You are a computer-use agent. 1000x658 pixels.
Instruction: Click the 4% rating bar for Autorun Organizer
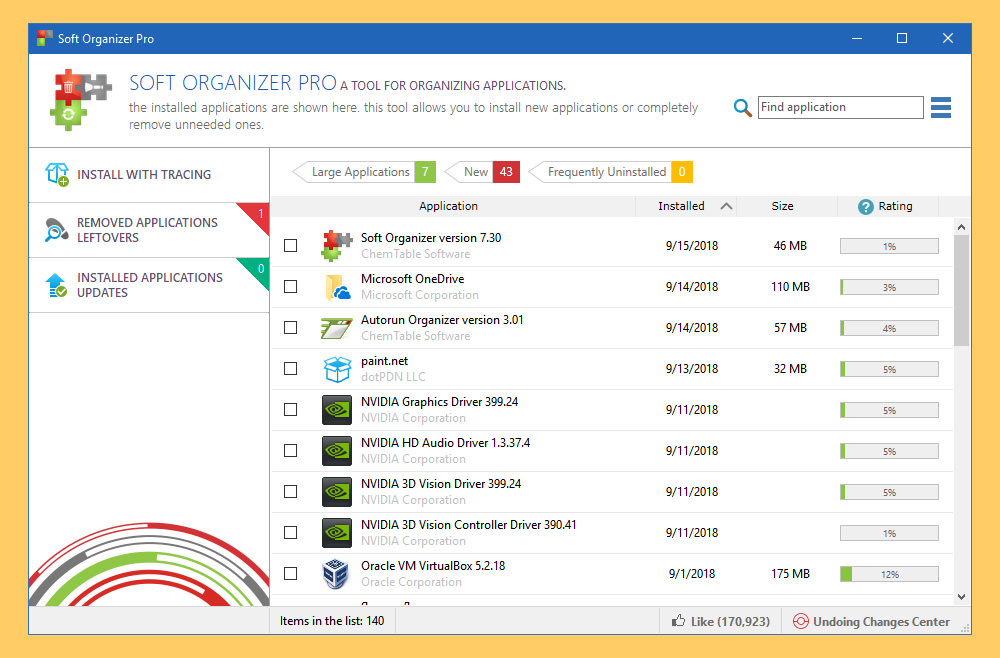coord(889,328)
